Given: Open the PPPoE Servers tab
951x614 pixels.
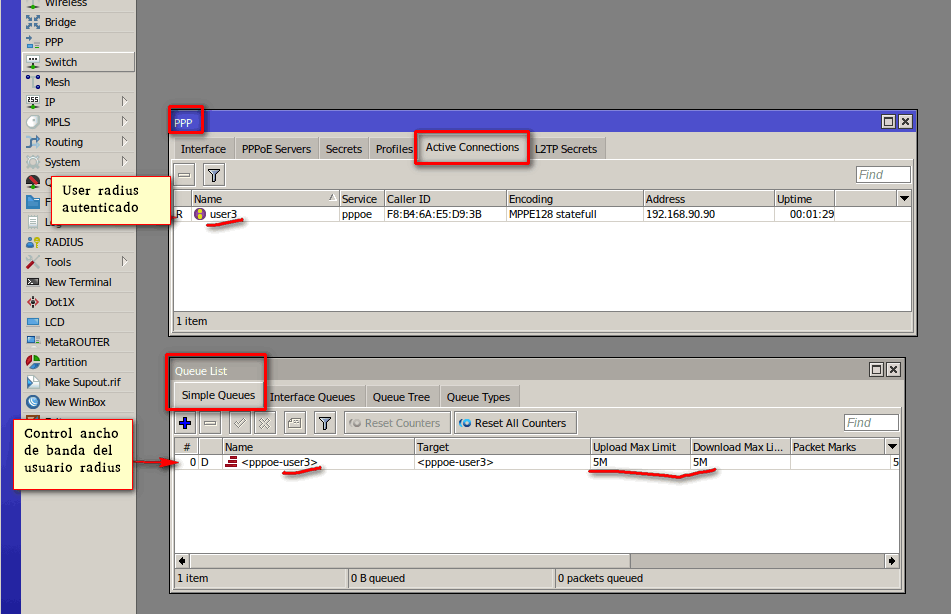Looking at the screenshot, I should point(276,147).
